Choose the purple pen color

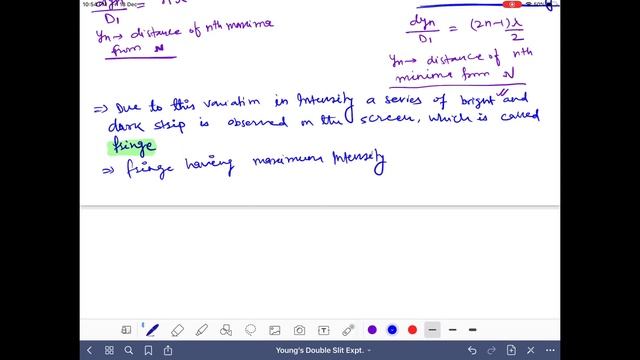(372, 330)
